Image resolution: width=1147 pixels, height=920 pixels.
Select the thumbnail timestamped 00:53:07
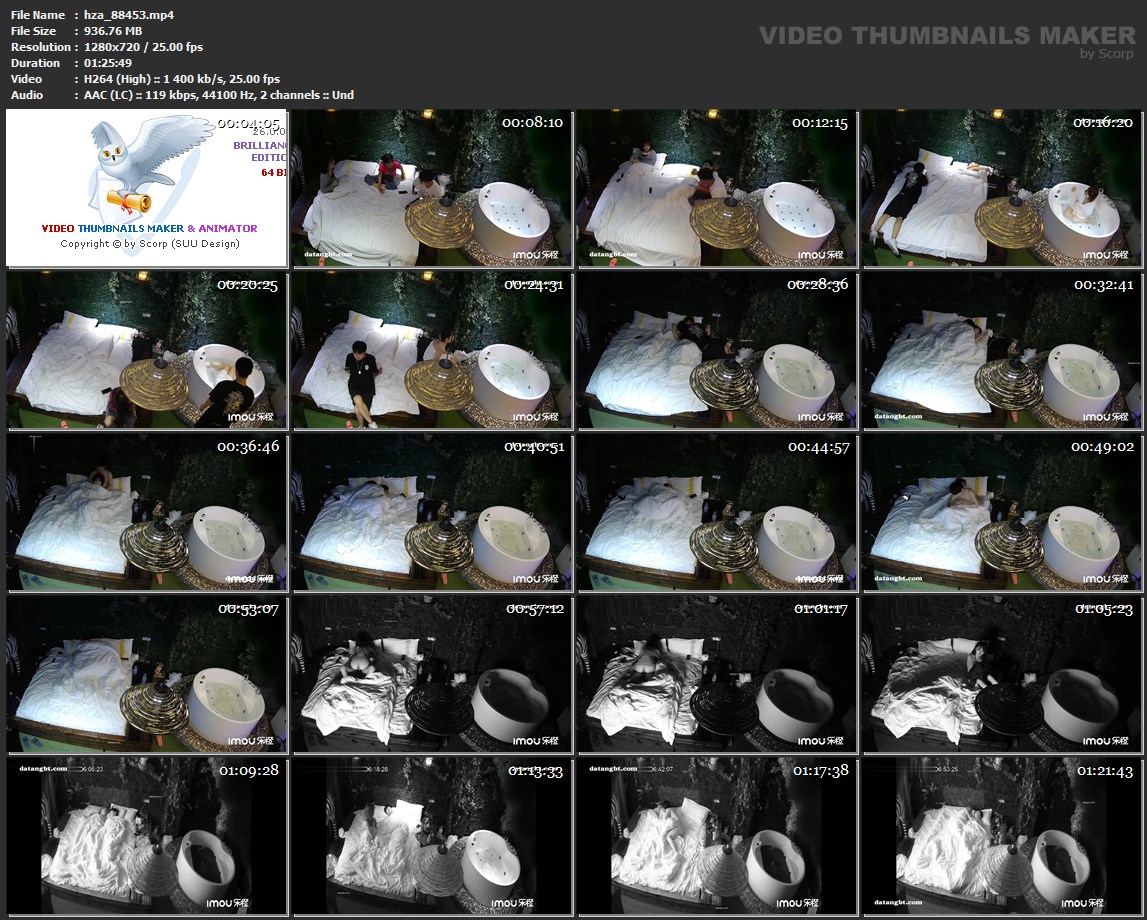tap(146, 674)
